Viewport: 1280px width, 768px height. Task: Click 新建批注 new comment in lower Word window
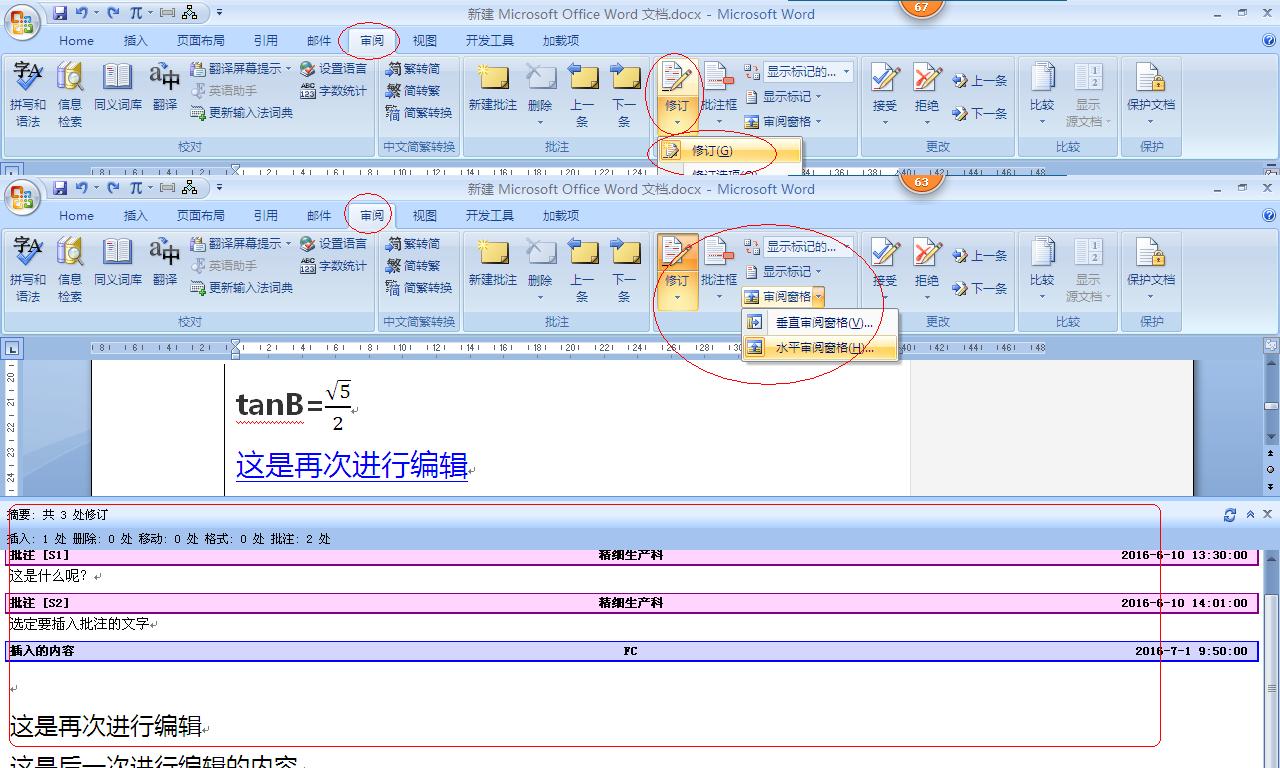(493, 262)
